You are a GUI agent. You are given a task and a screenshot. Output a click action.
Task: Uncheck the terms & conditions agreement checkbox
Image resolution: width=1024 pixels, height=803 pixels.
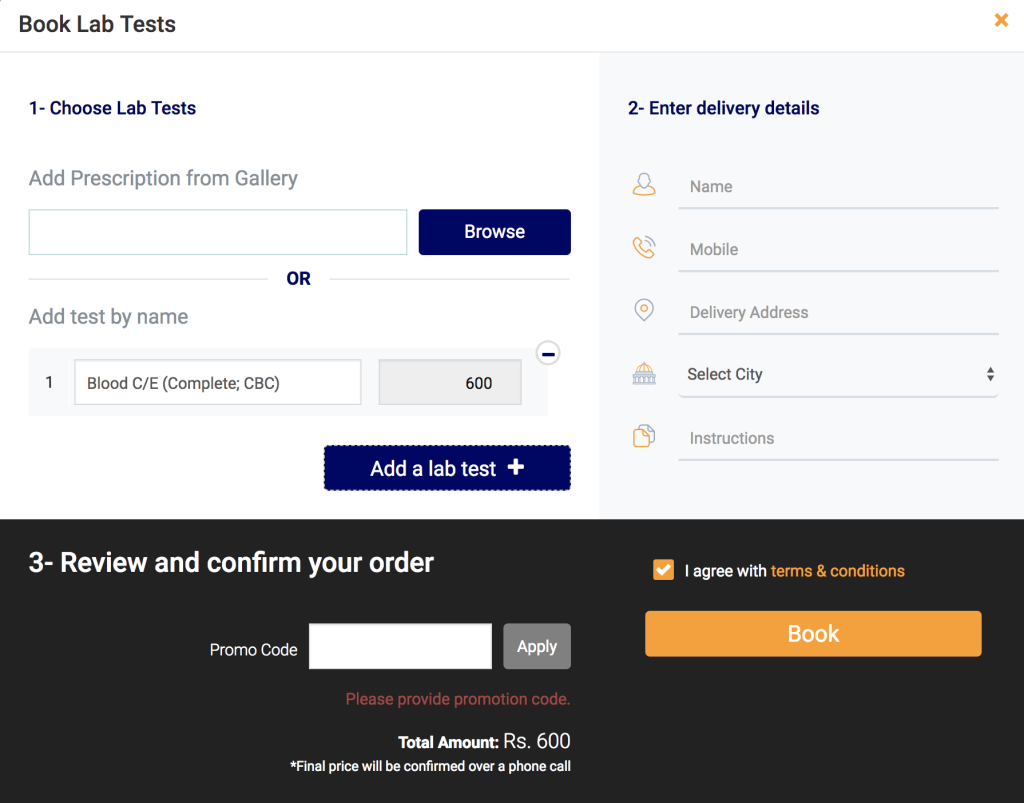663,570
